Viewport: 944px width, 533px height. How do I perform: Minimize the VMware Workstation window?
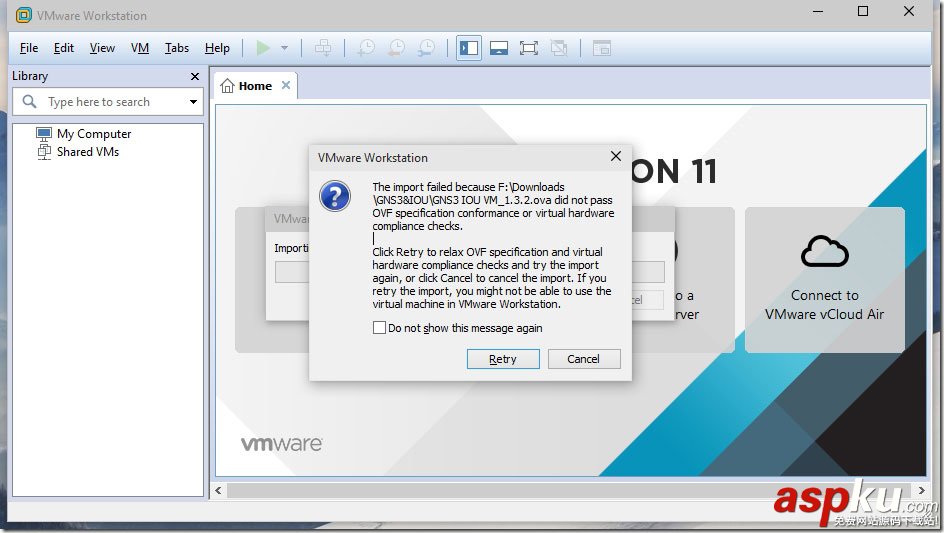[818, 11]
